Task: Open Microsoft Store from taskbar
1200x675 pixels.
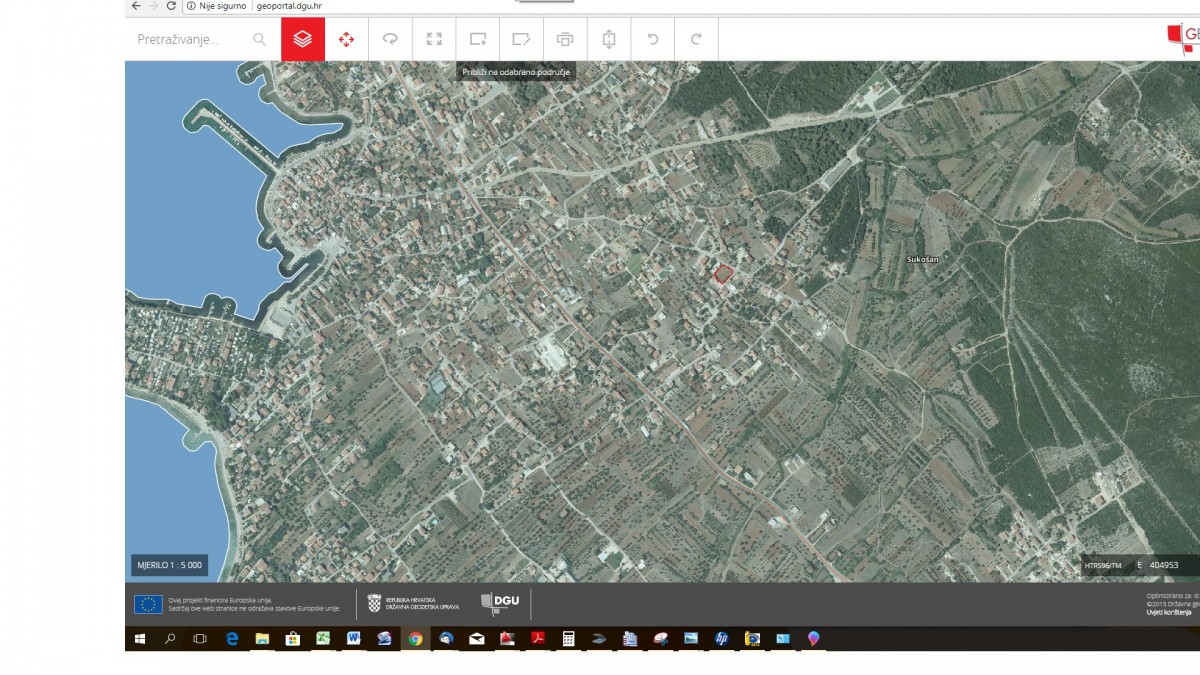Action: (293, 638)
